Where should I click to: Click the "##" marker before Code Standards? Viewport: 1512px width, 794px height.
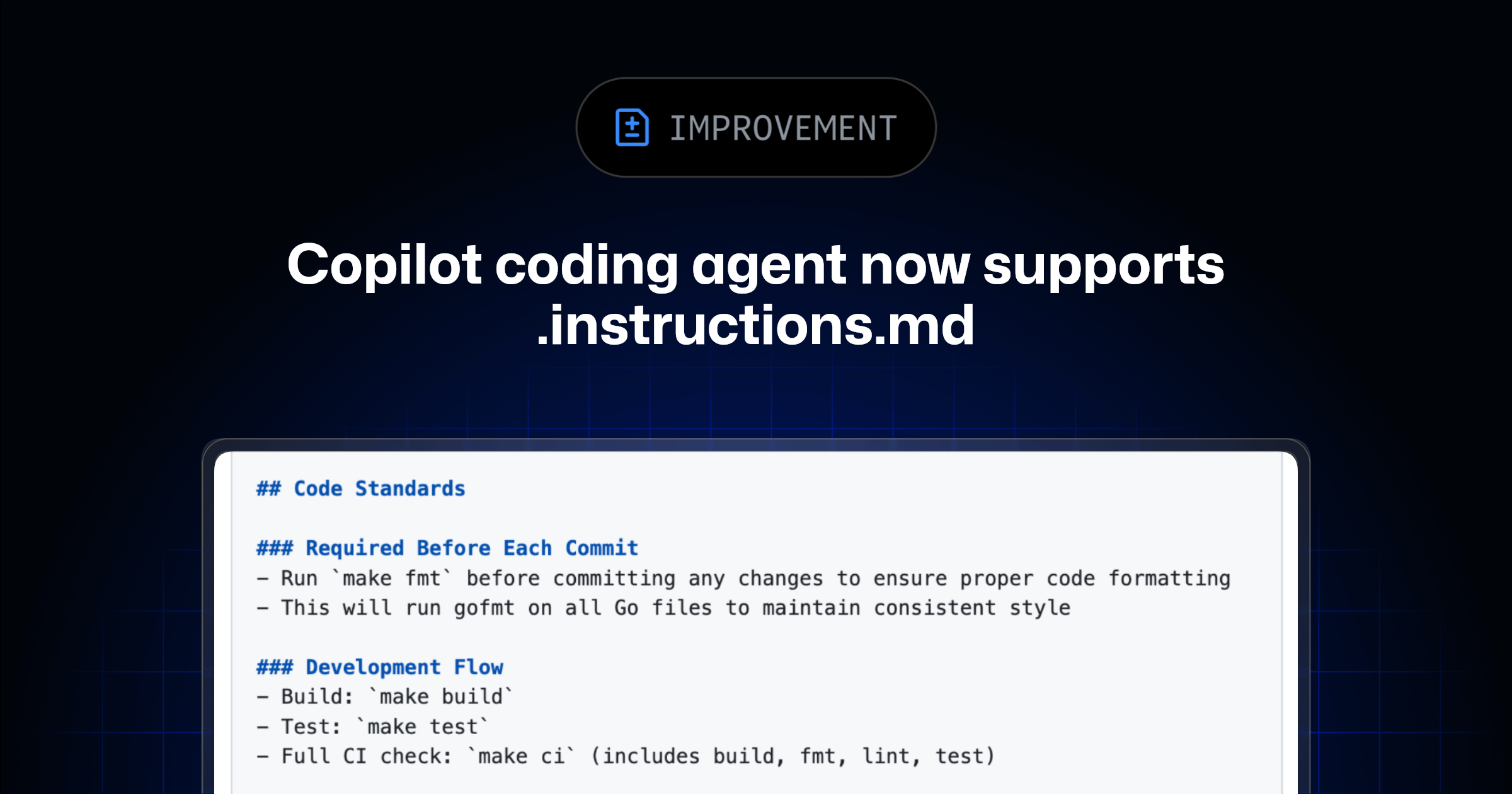(268, 488)
